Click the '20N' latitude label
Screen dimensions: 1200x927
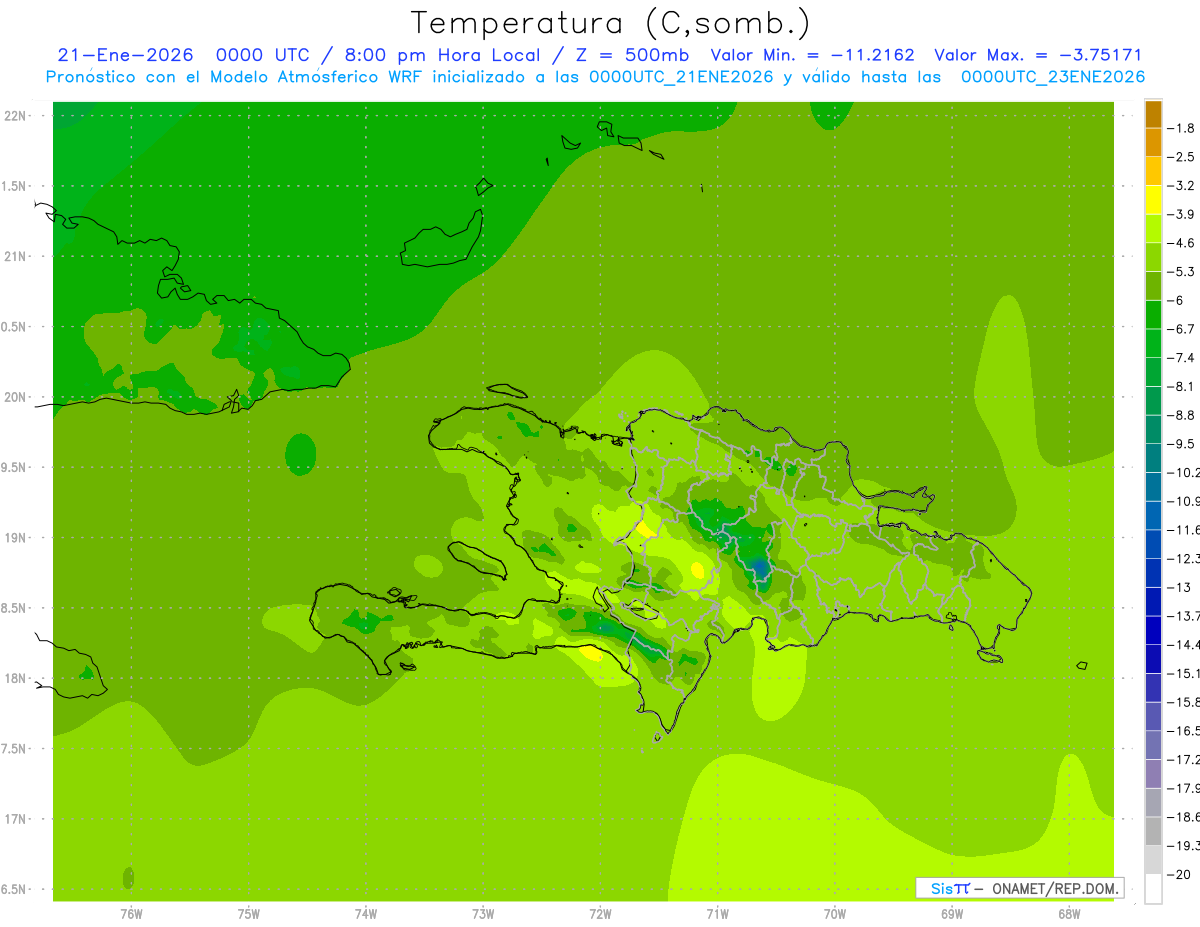point(14,397)
